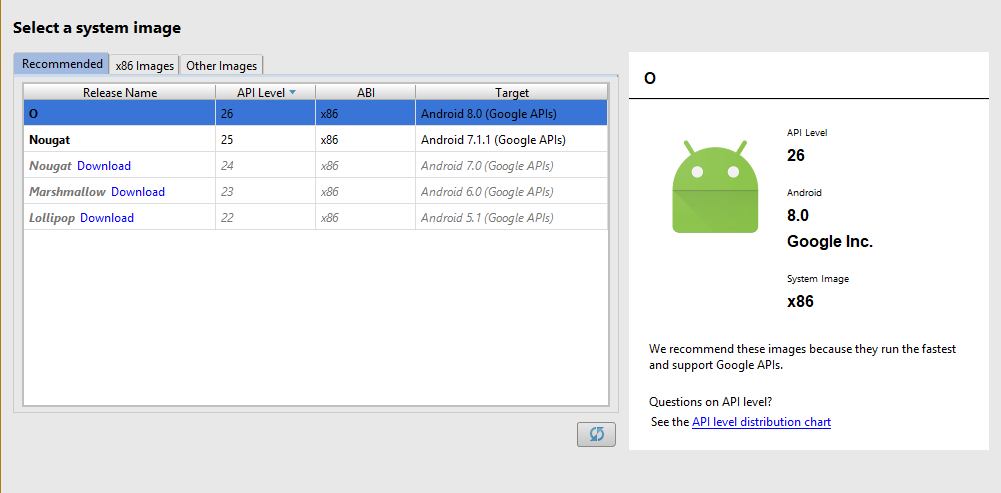Click the italic Nougat release name
The height and width of the screenshot is (493, 1001).
coord(50,166)
